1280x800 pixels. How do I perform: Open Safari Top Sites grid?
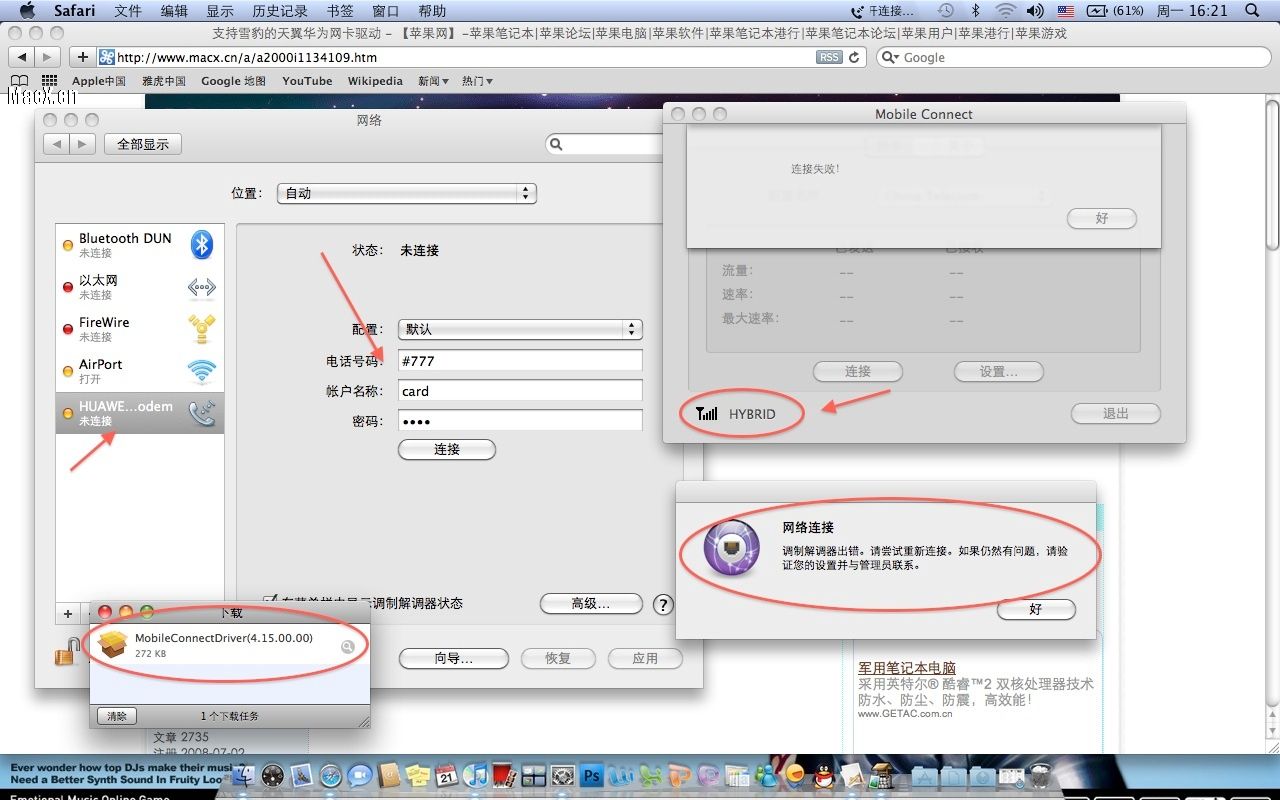pos(49,81)
